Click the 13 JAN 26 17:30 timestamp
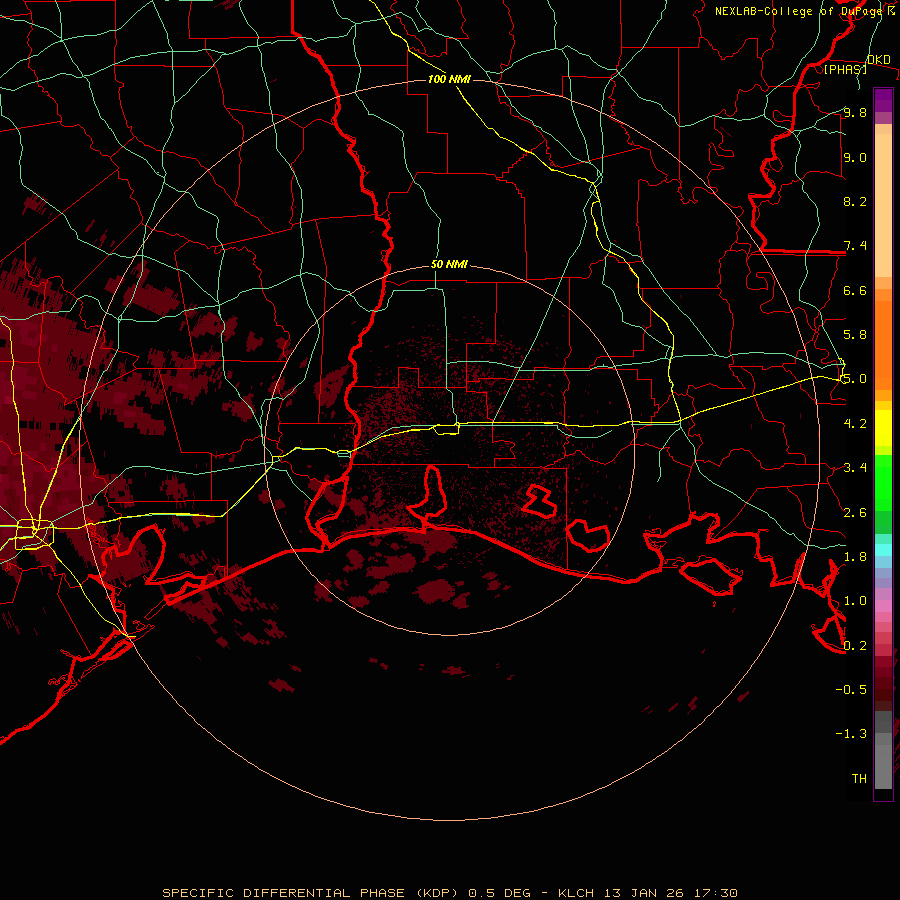 pos(670,893)
